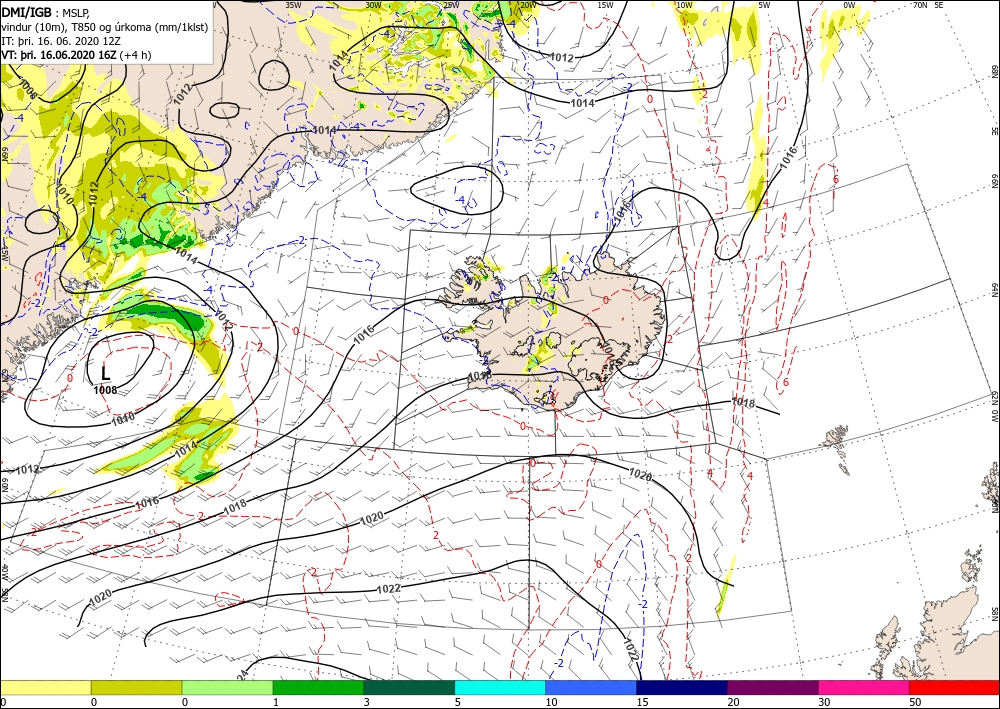Click the '0W' longitude label at top

point(848,5)
